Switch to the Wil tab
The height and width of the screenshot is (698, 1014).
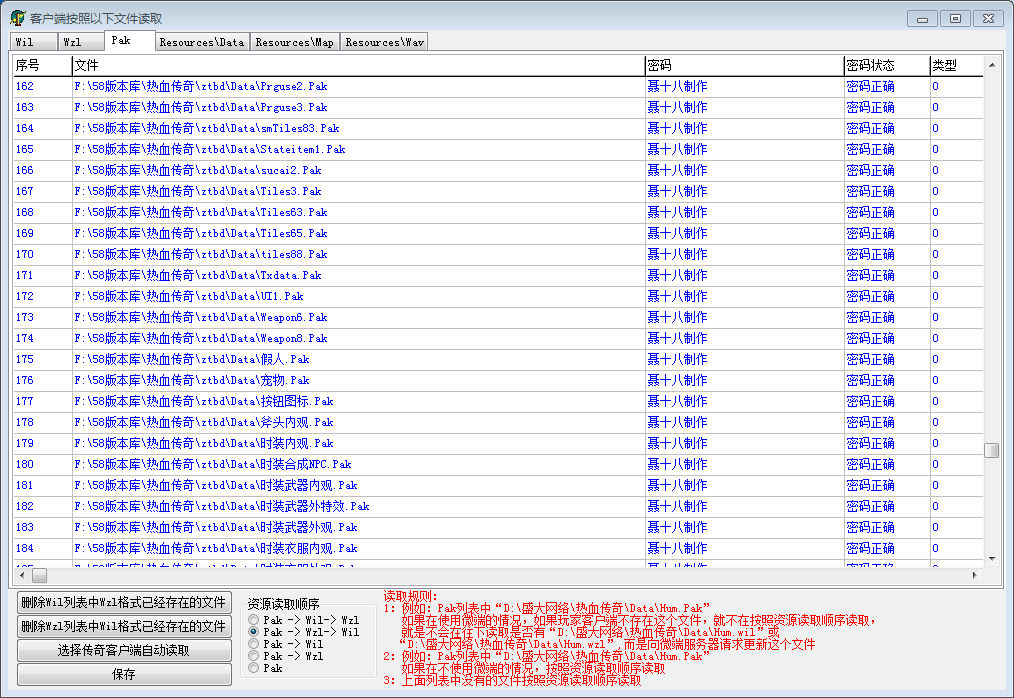pos(25,42)
